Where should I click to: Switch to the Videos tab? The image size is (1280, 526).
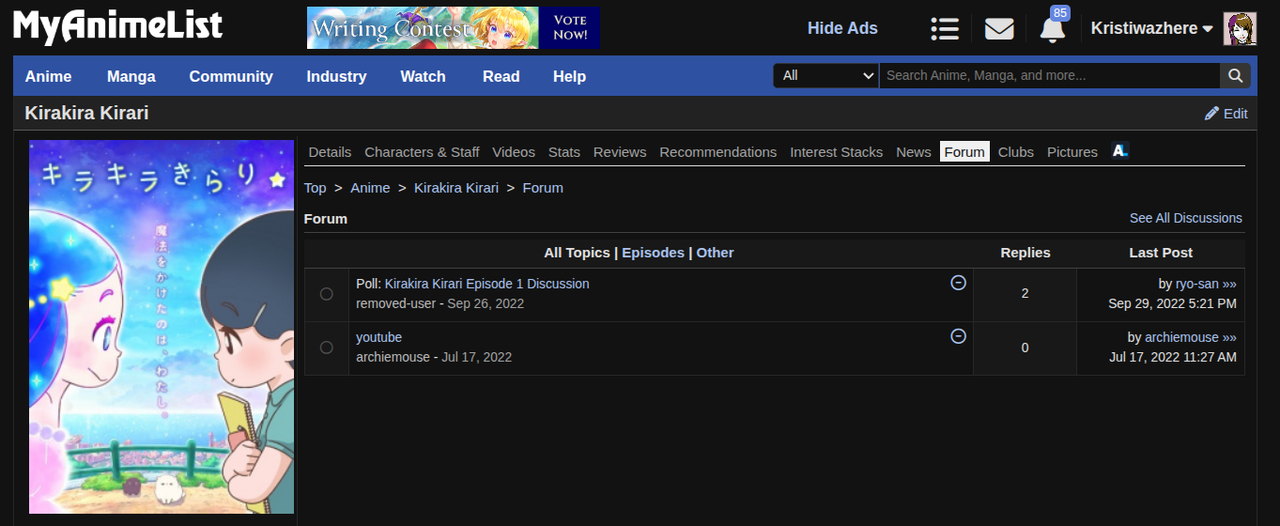(514, 152)
